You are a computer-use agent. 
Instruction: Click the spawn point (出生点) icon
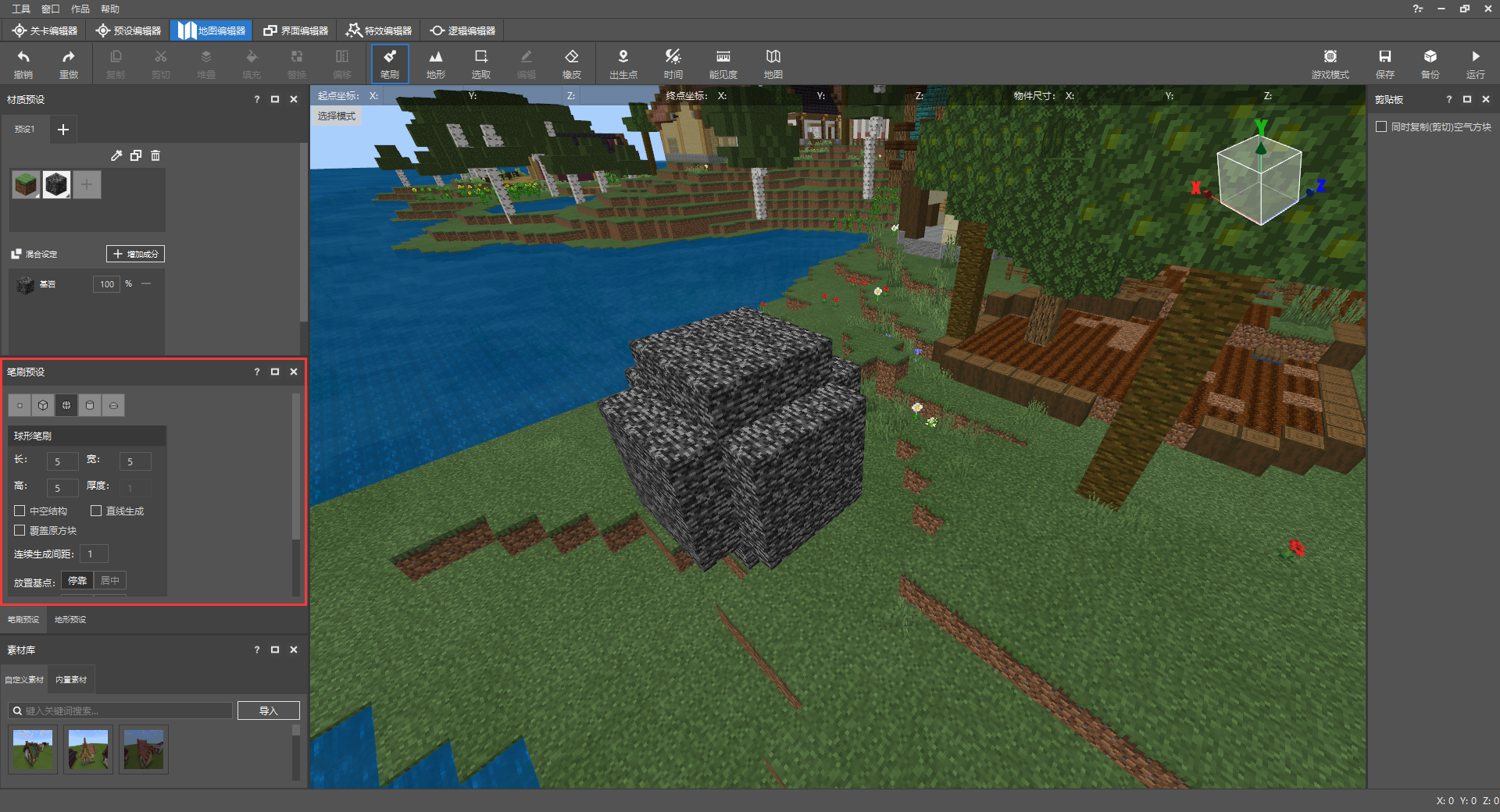pos(623,63)
